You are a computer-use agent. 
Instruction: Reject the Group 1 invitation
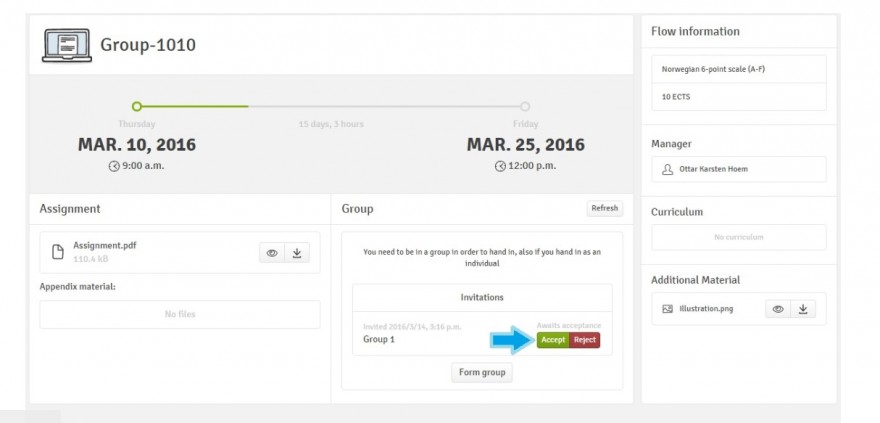(x=585, y=340)
